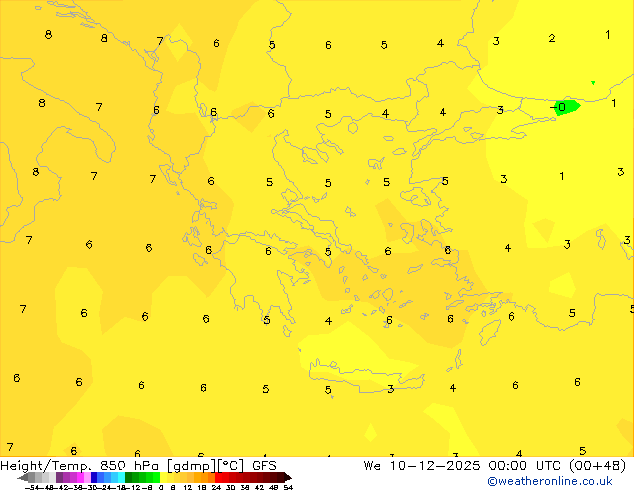Image resolution: width=634 pixels, height=490 pixels.
Task: Click the dark purple legend swatch
Action: [x=59, y=477]
